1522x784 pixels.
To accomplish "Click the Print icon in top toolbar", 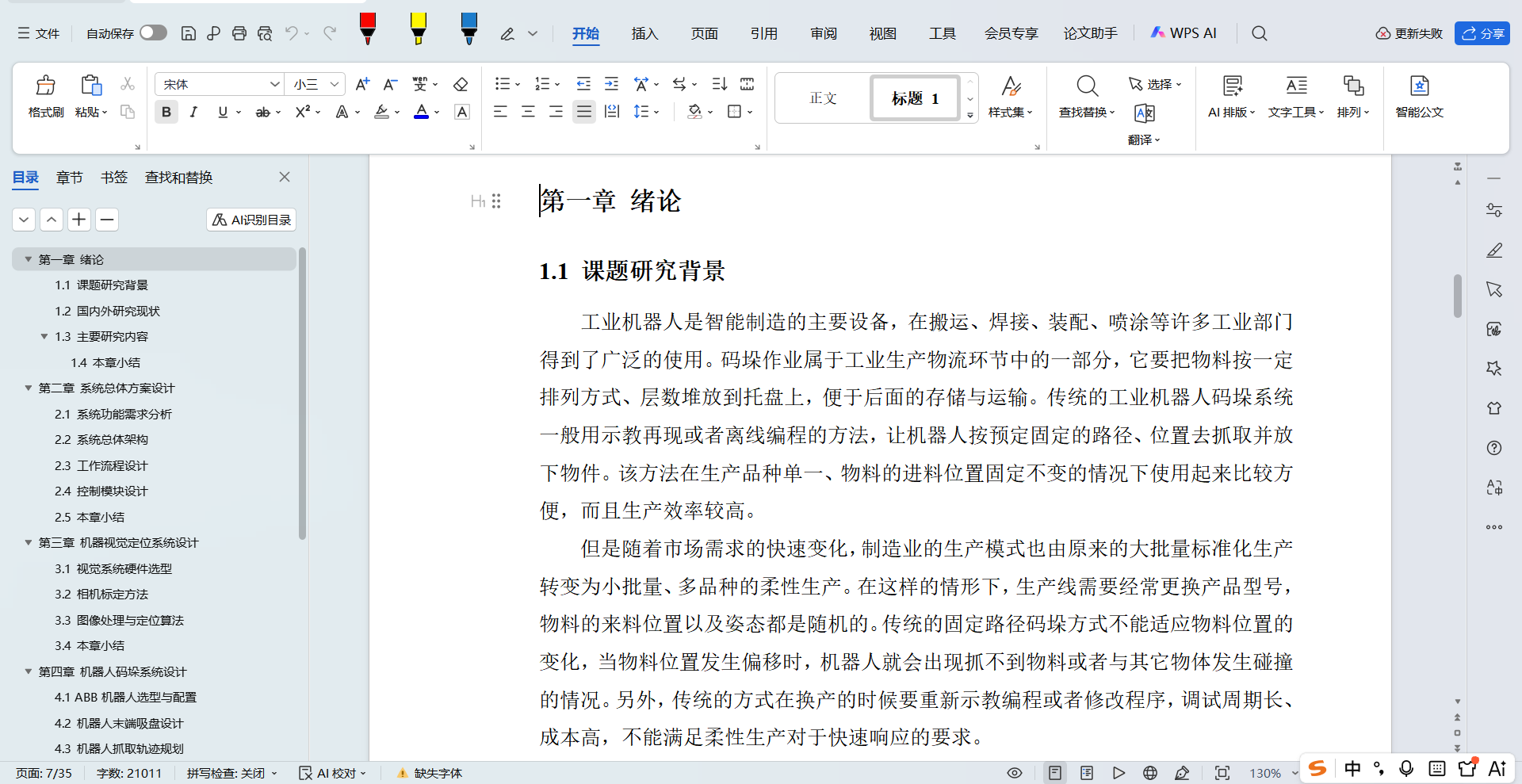I will point(239,33).
